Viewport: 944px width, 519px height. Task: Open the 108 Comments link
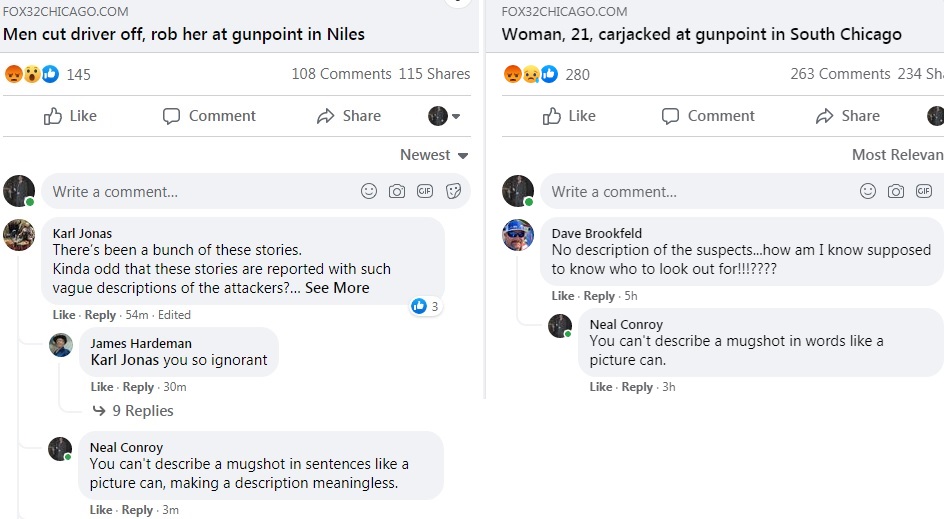point(341,74)
